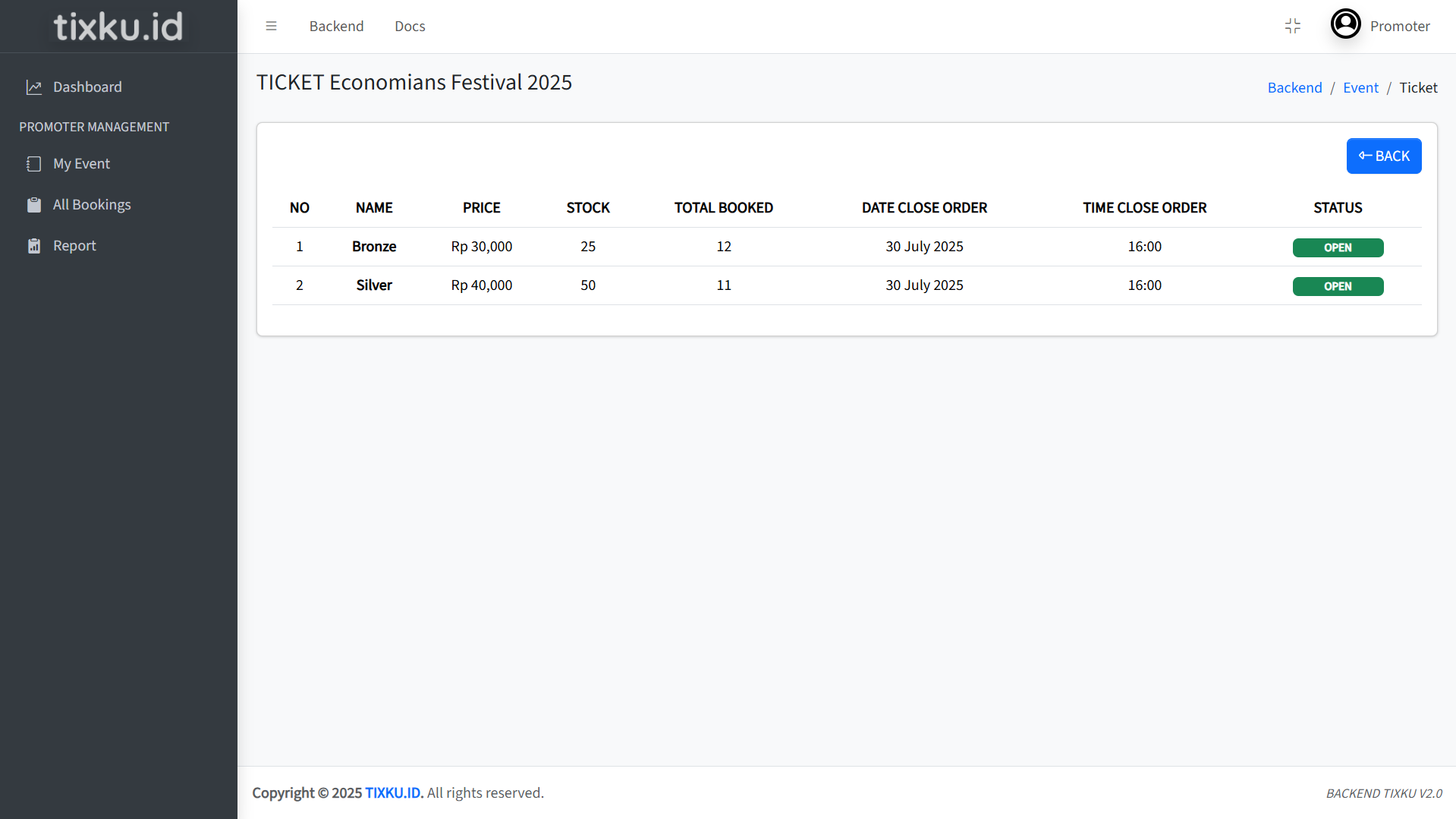Image resolution: width=1456 pixels, height=819 pixels.
Task: Click the TOTAL BOOKED column header
Action: tap(723, 207)
